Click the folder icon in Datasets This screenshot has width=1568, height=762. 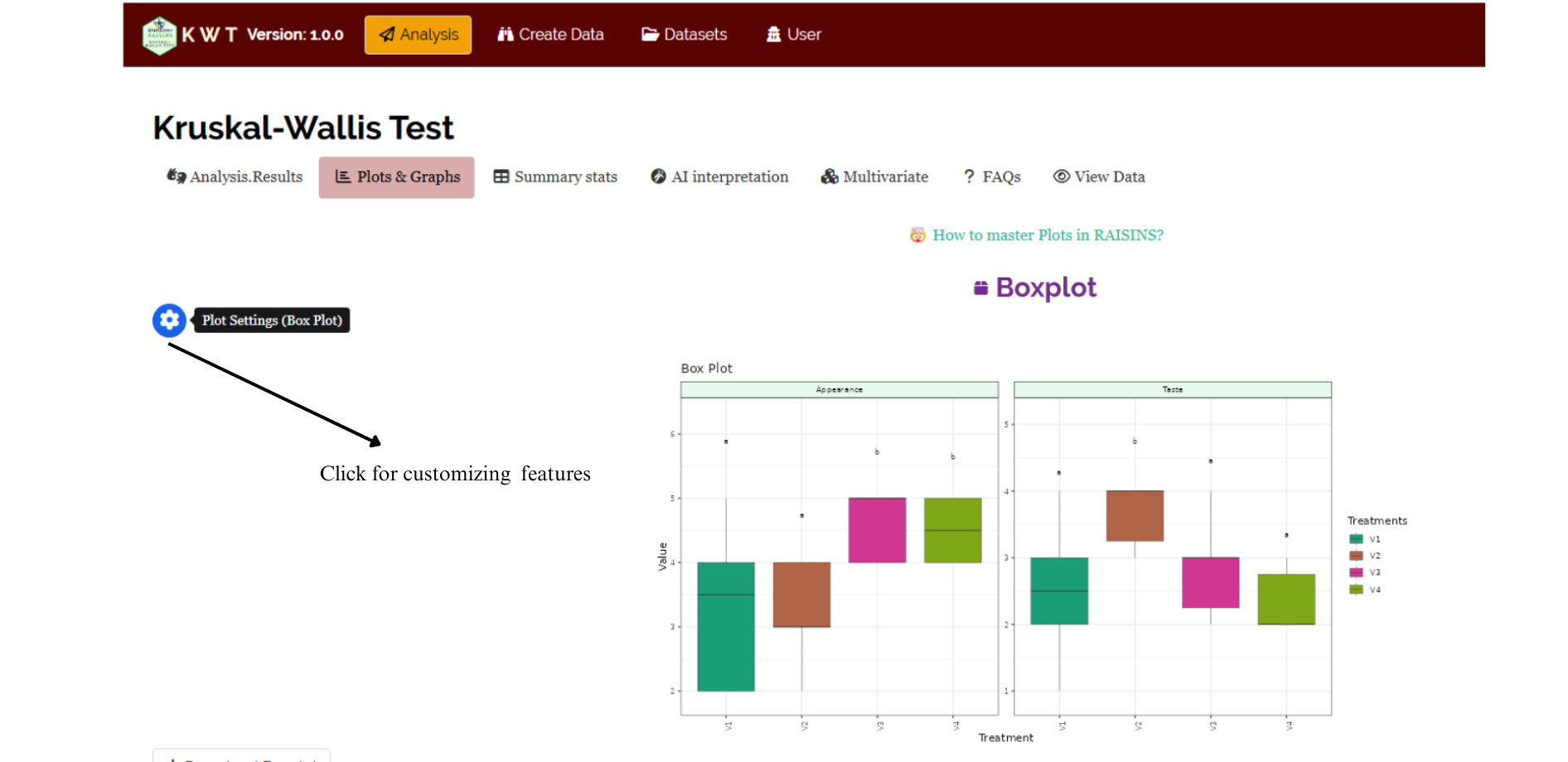click(x=651, y=35)
